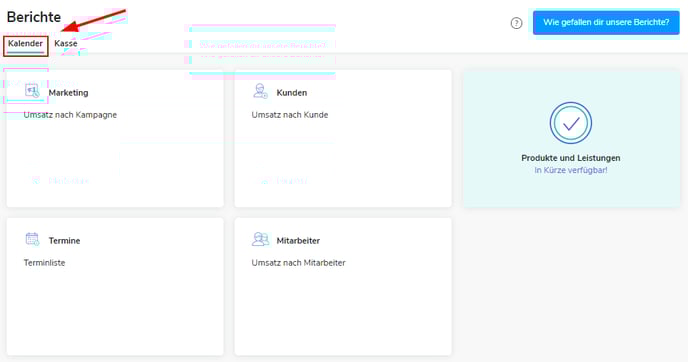Click the Mitarbeiter people icon
This screenshot has height=362, width=688.
(x=260, y=239)
